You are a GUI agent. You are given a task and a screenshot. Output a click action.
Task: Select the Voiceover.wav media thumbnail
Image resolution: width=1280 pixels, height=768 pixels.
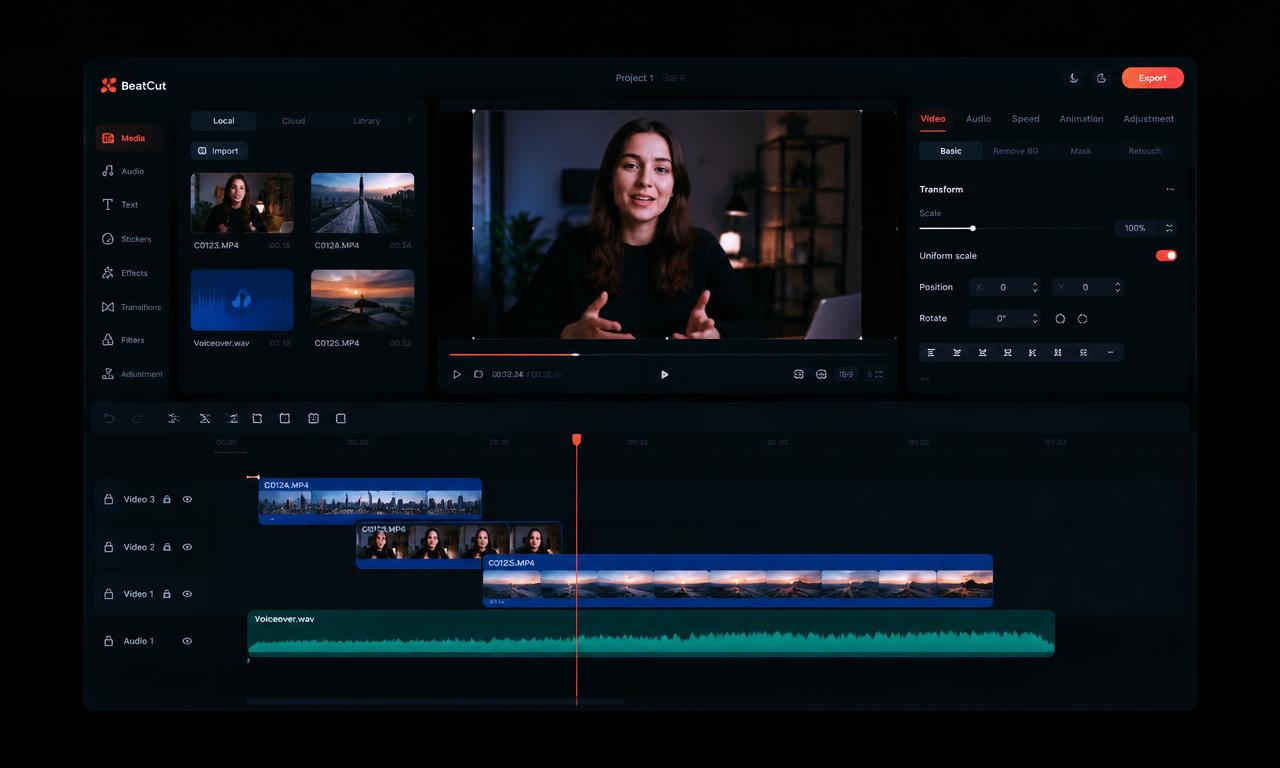tap(242, 300)
